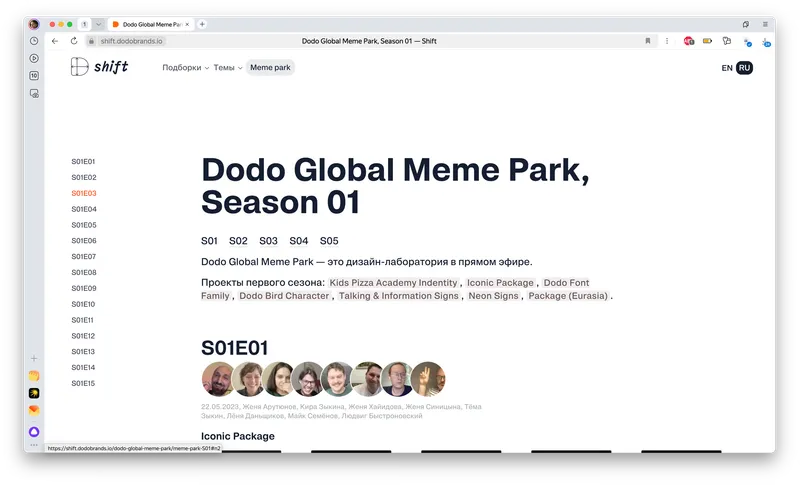Open the three-dot sidebar options at bottom

pos(34,445)
